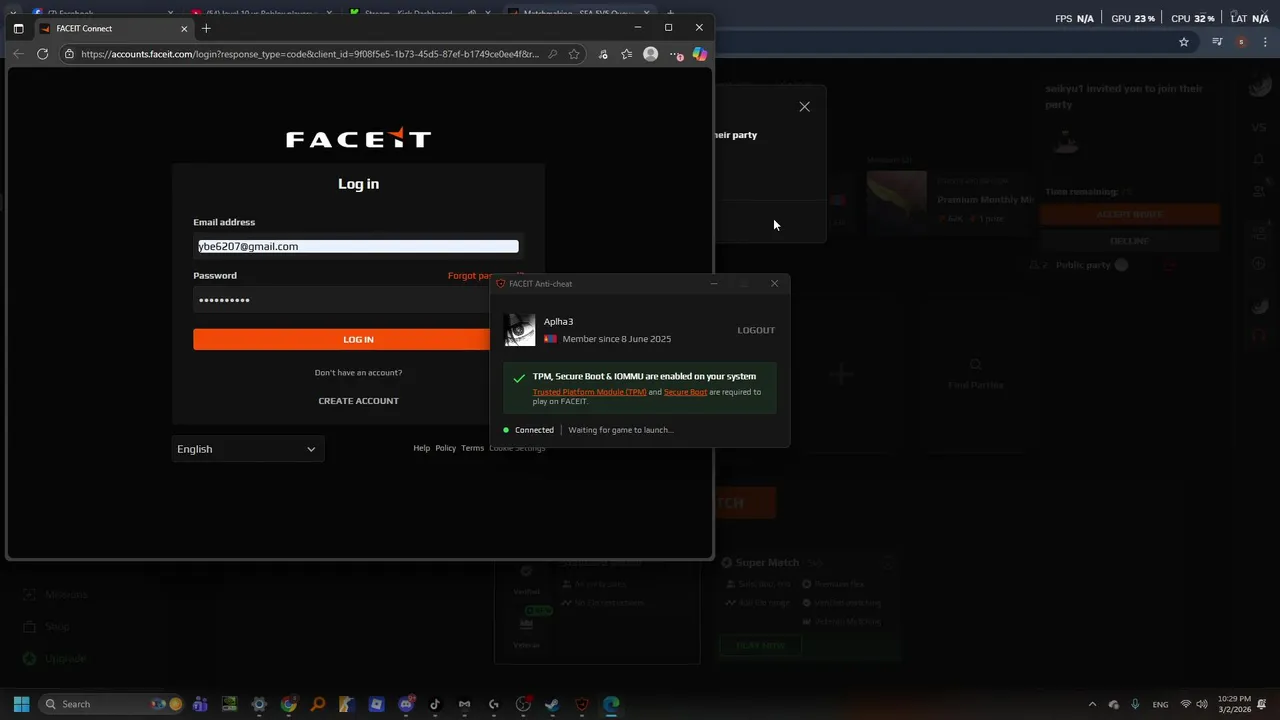Viewport: 1280px width, 720px height.
Task: Close the party invite dialog
Action: 805,107
